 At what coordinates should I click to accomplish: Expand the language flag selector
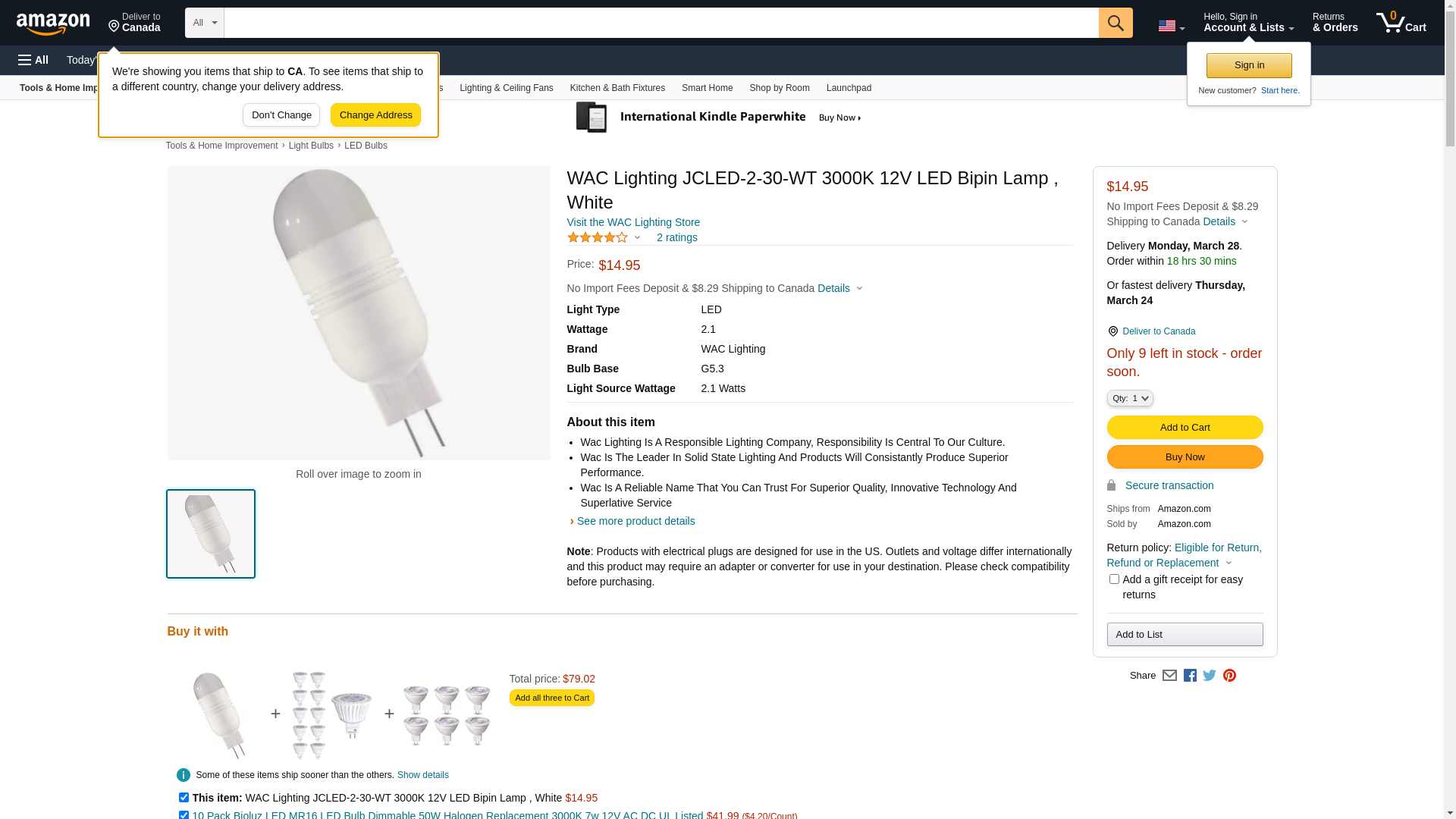1171,27
